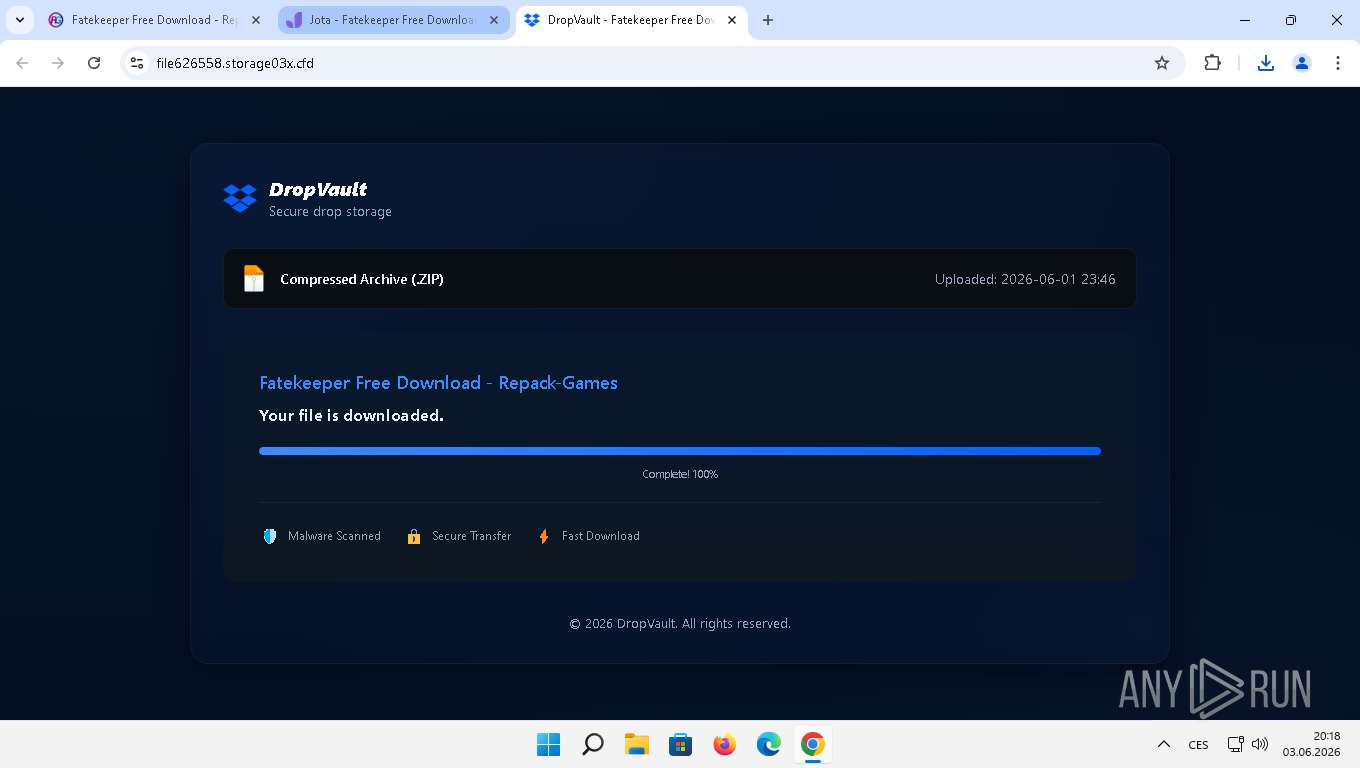Bookmark this page with star icon
Viewport: 1360px width, 768px height.
coord(1162,63)
